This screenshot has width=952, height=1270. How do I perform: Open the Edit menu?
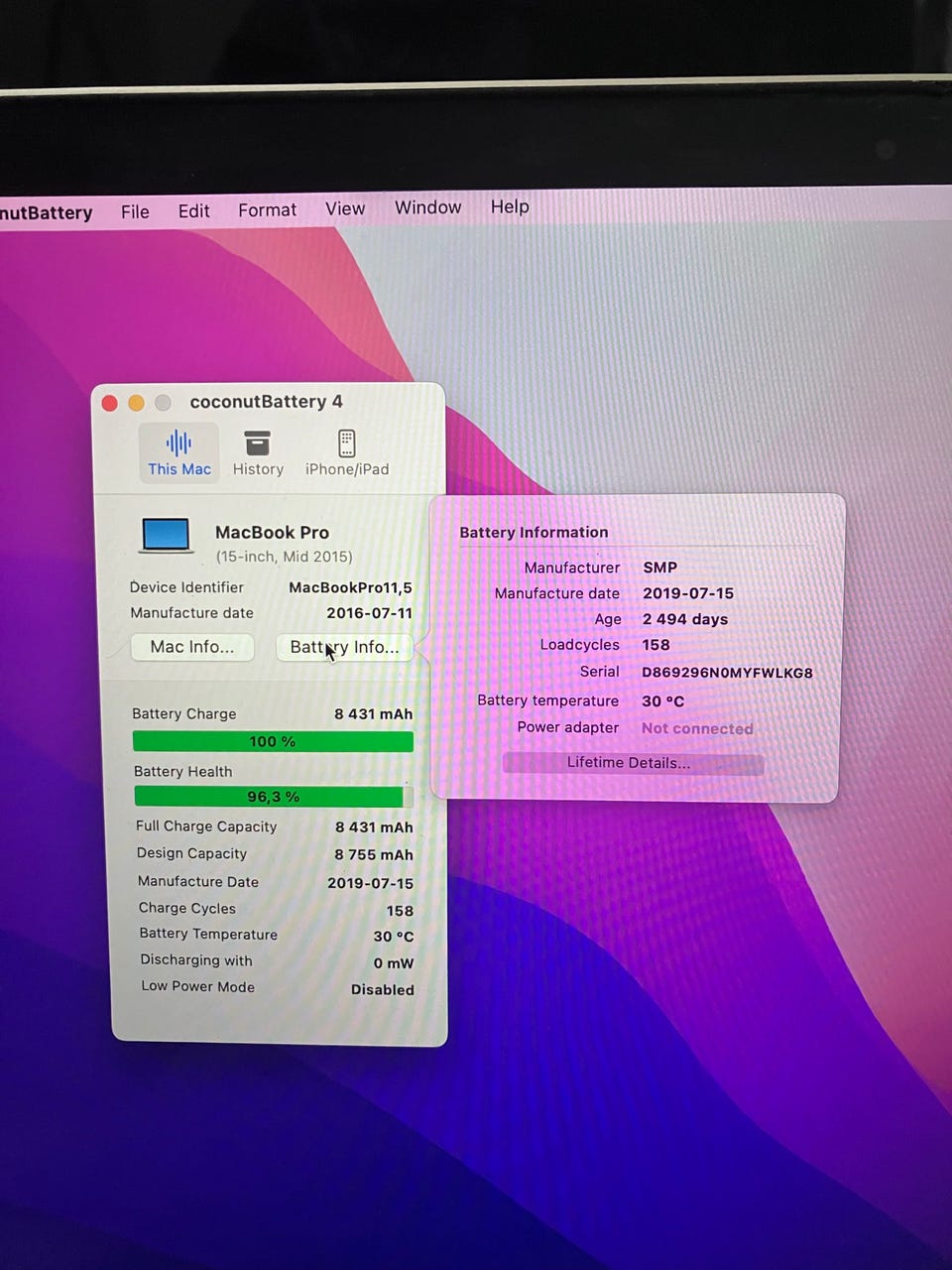click(x=193, y=211)
